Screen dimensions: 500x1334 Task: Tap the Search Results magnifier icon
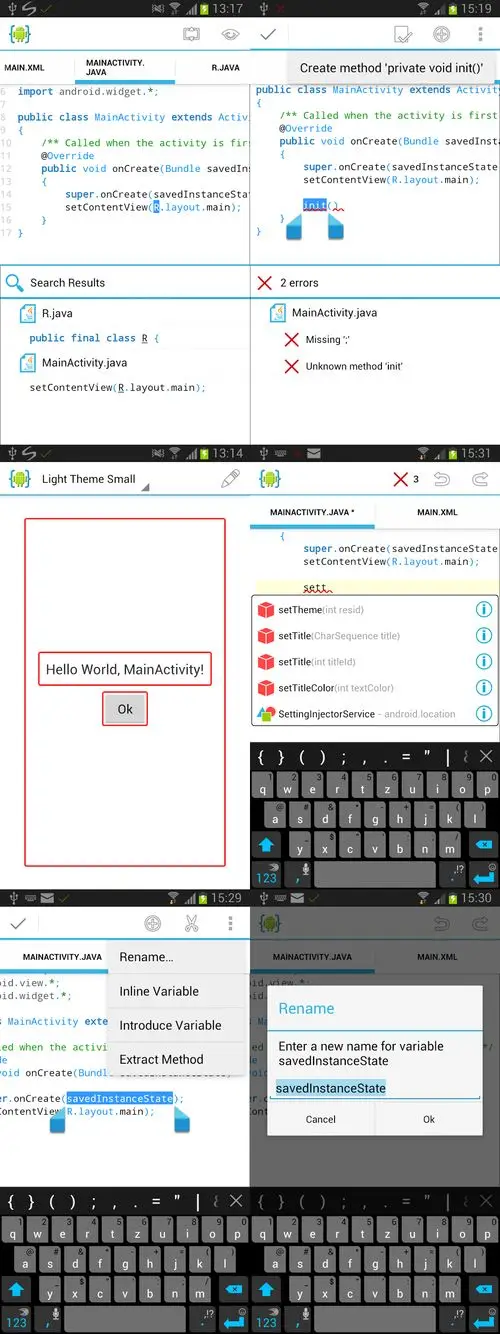(14, 283)
